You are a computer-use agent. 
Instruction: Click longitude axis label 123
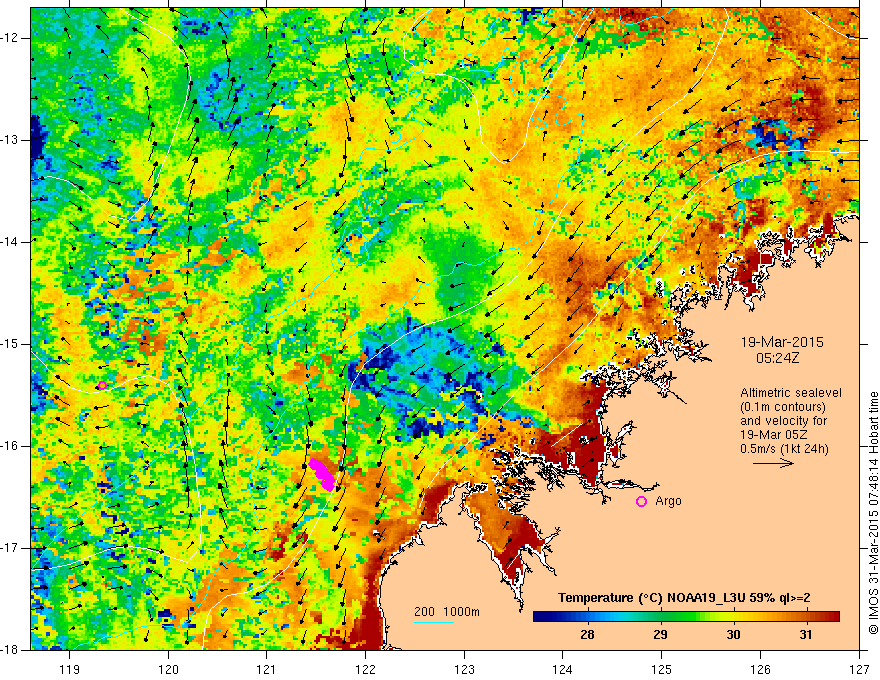click(464, 670)
